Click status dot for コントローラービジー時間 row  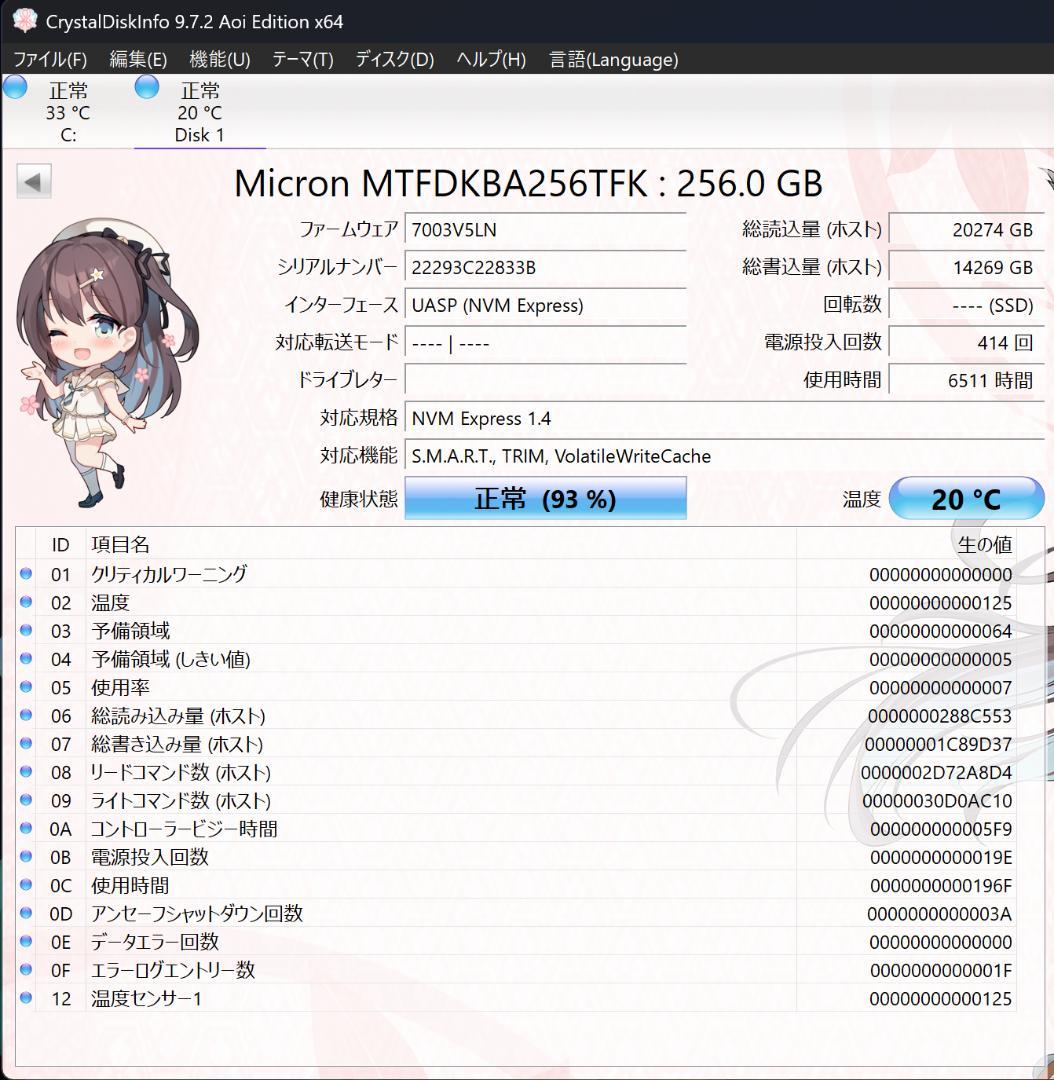click(x=26, y=828)
